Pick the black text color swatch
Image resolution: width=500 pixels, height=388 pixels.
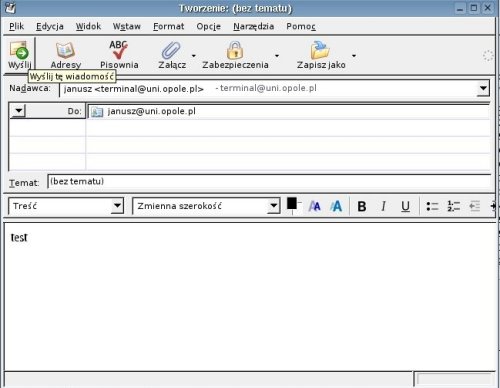pyautogui.click(x=292, y=203)
